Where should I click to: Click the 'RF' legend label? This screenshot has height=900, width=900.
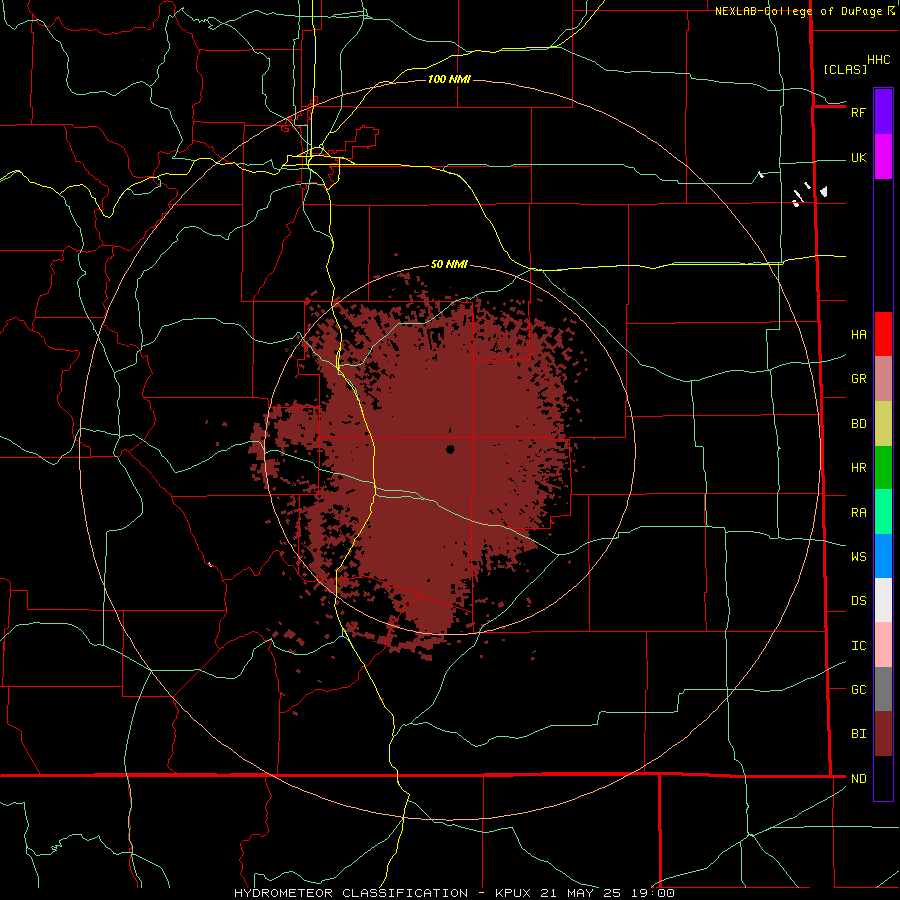(858, 112)
